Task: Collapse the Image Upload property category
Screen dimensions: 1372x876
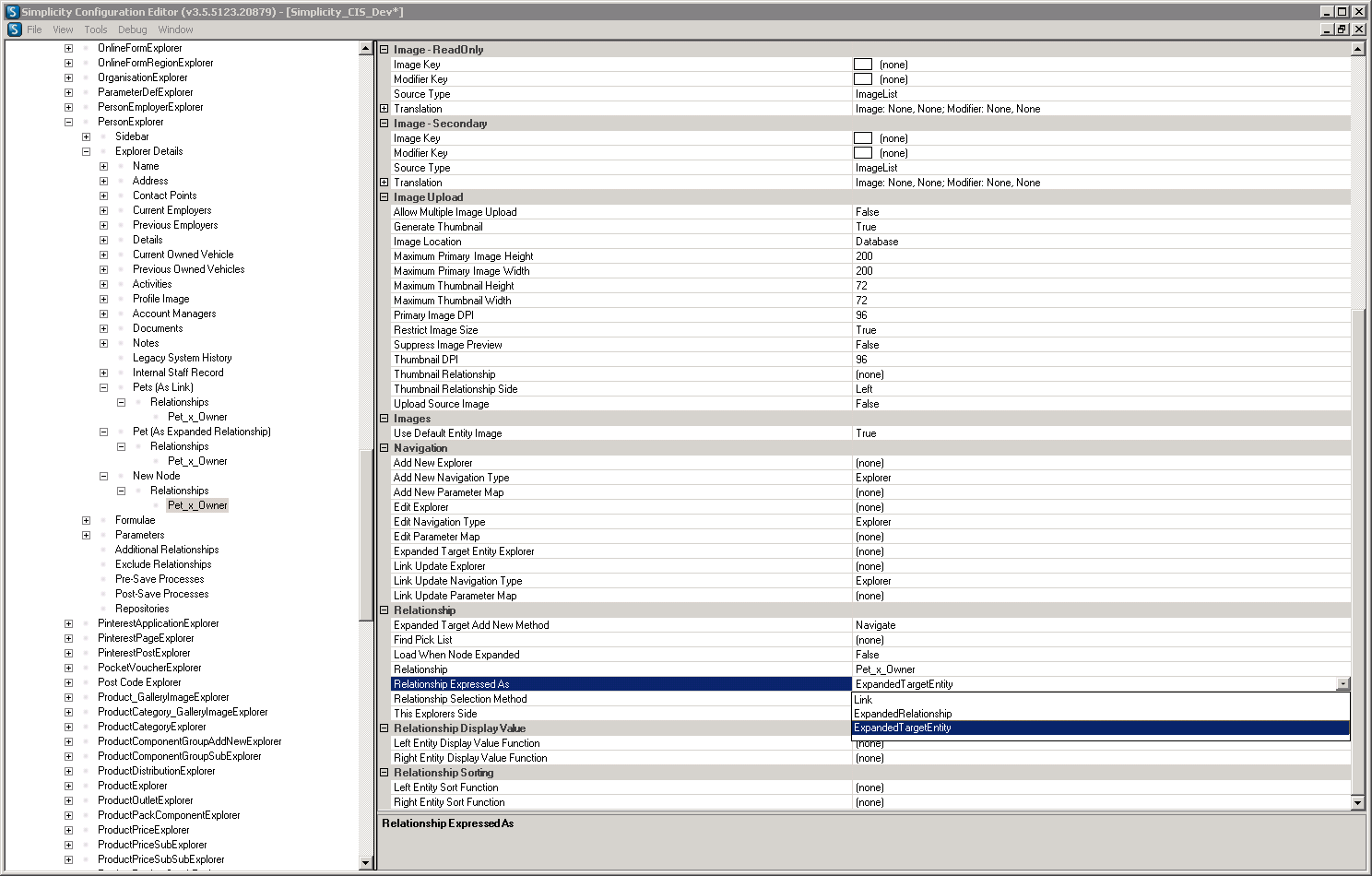Action: coord(384,197)
